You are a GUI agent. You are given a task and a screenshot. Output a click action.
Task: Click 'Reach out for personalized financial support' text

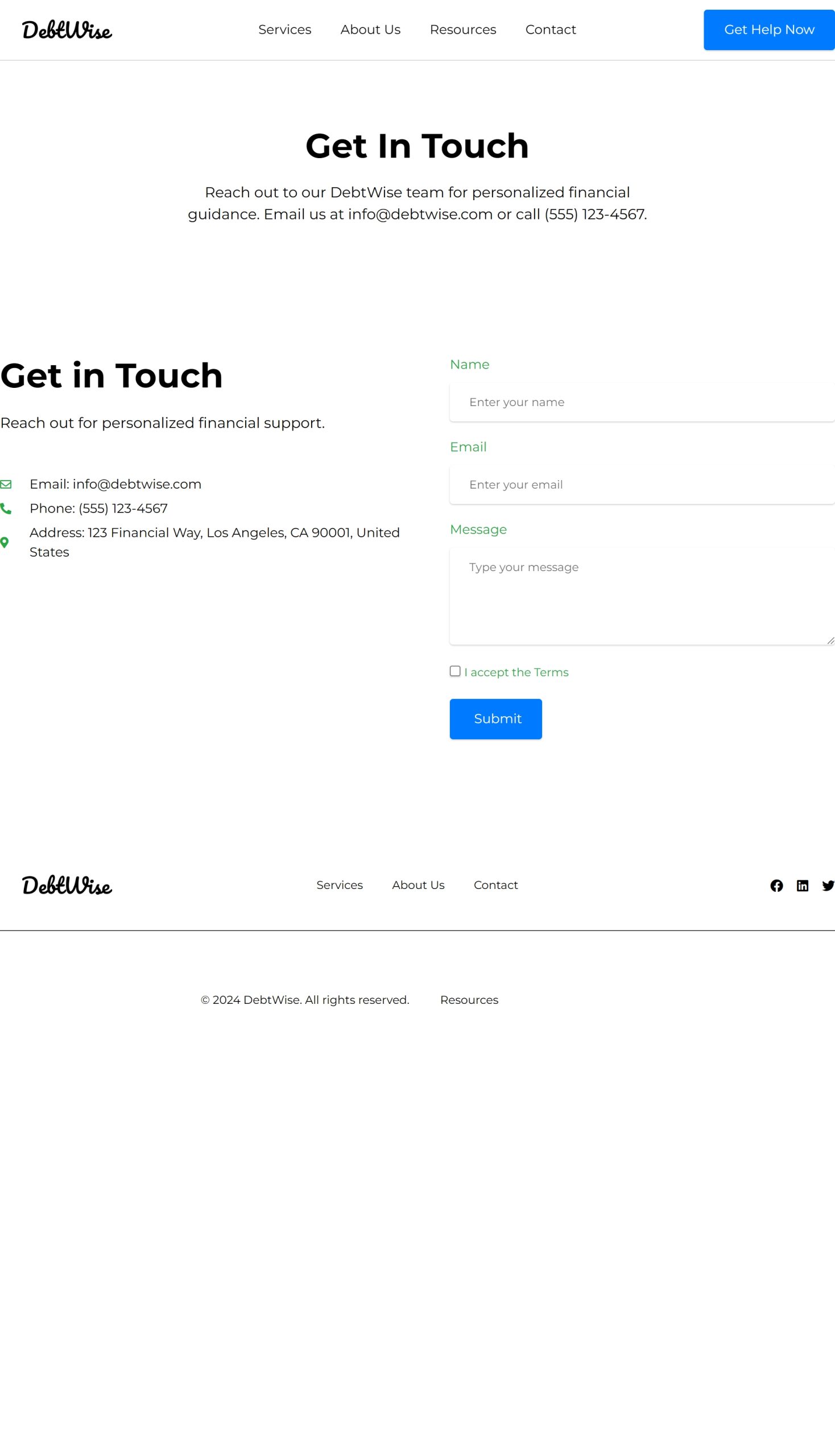click(x=162, y=423)
